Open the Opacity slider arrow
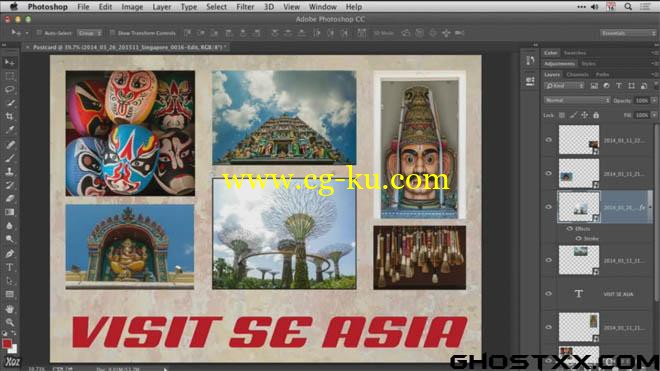660x371 pixels. tap(654, 100)
